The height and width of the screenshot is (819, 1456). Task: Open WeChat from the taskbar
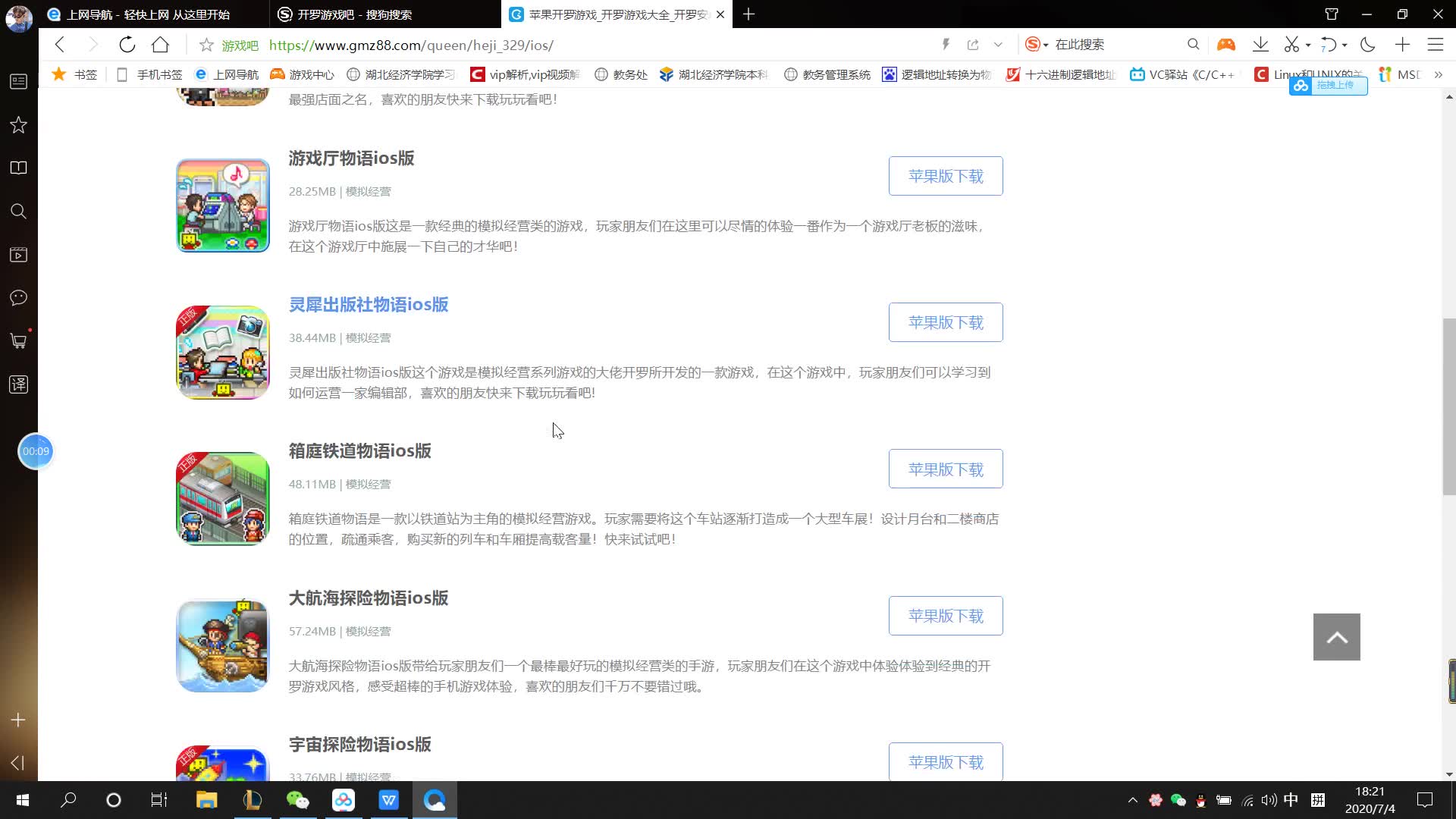[297, 800]
